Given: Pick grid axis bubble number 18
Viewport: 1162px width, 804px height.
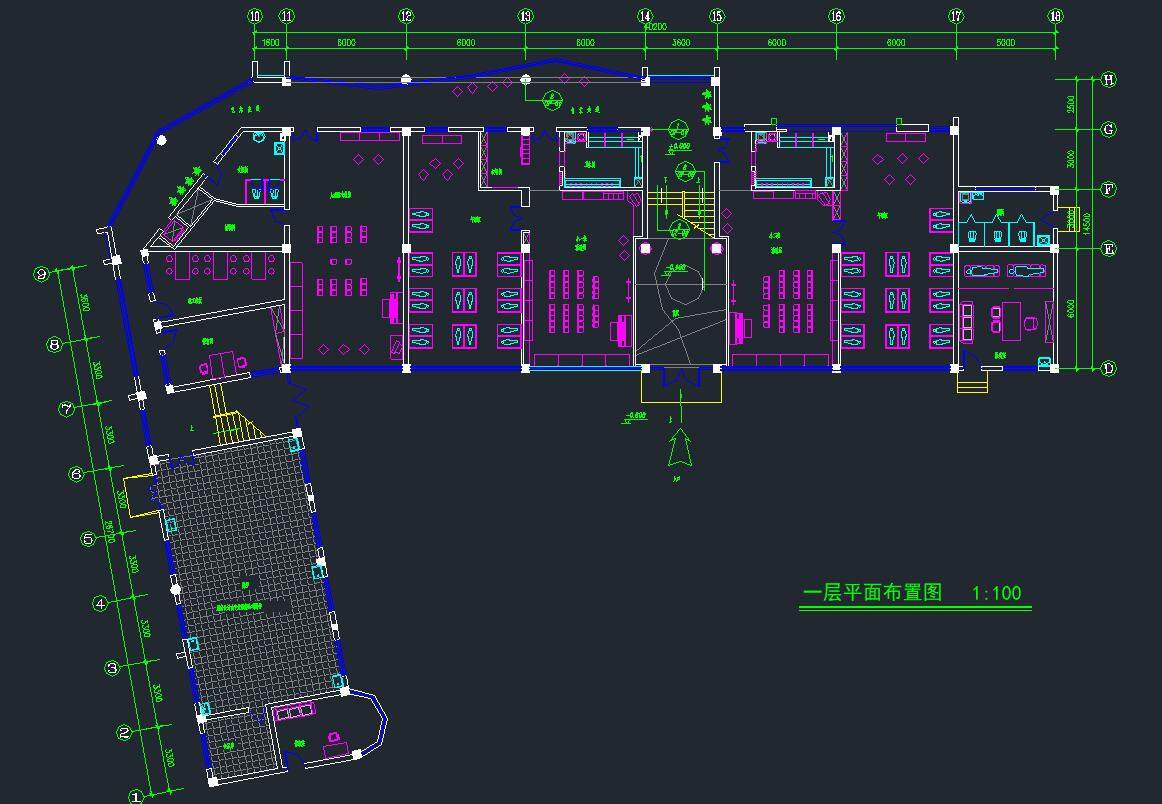Looking at the screenshot, I should coord(1055,16).
